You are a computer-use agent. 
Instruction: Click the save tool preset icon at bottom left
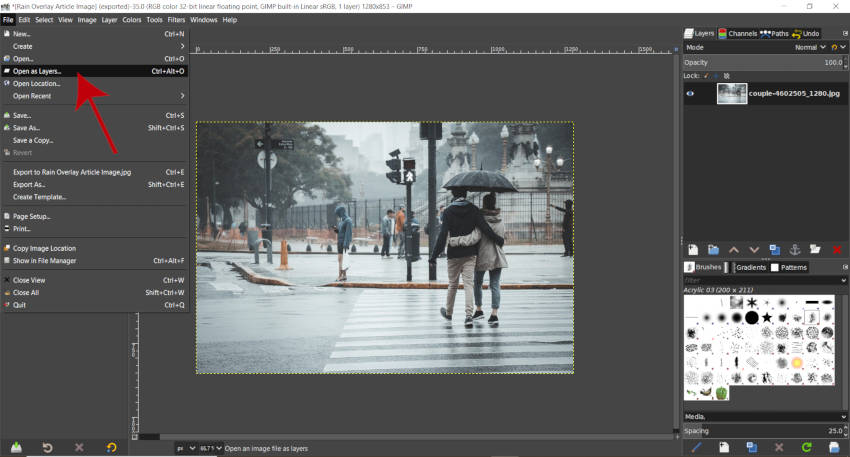coord(17,447)
